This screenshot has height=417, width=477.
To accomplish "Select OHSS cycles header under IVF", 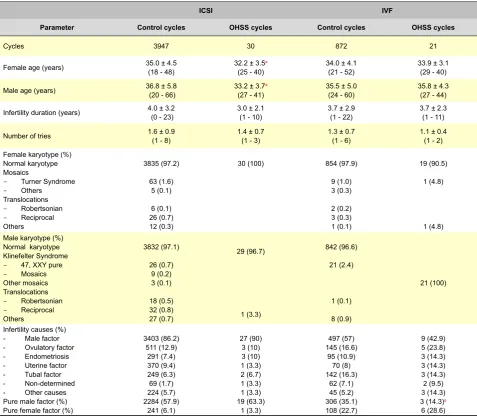I will [433, 28].
